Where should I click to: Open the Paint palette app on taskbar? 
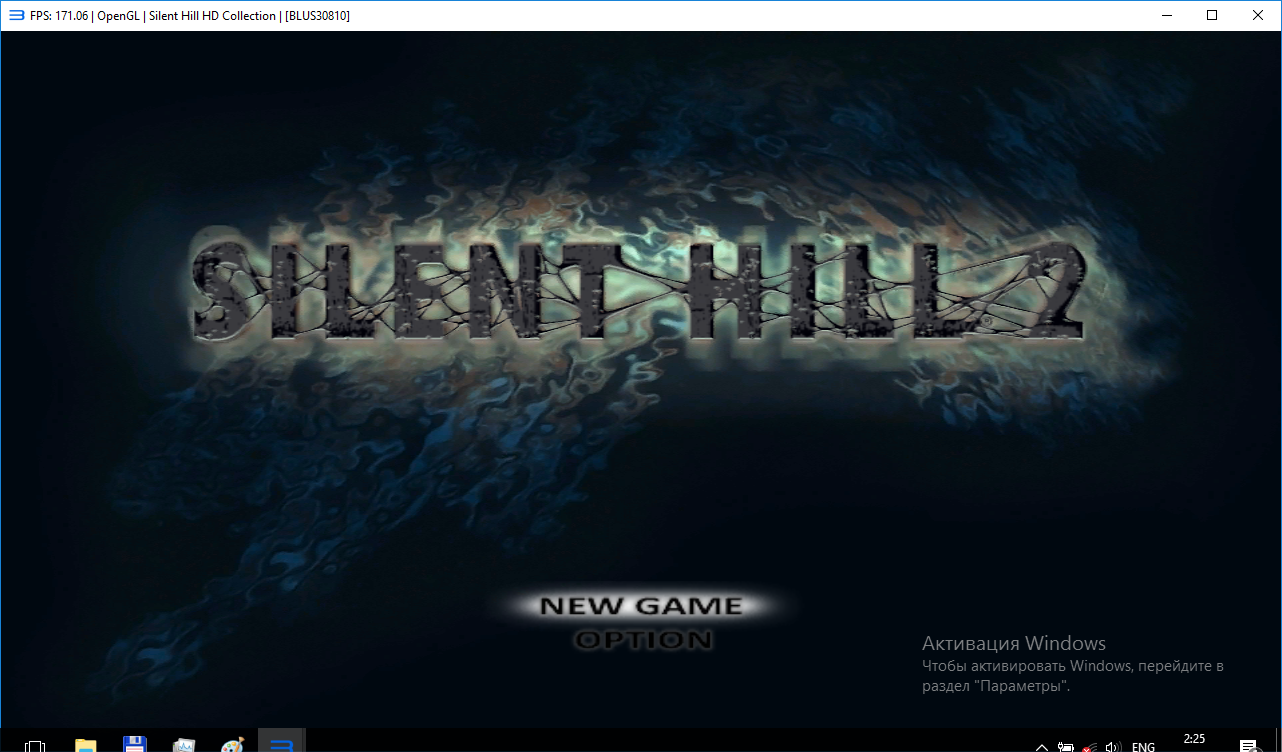pyautogui.click(x=232, y=745)
